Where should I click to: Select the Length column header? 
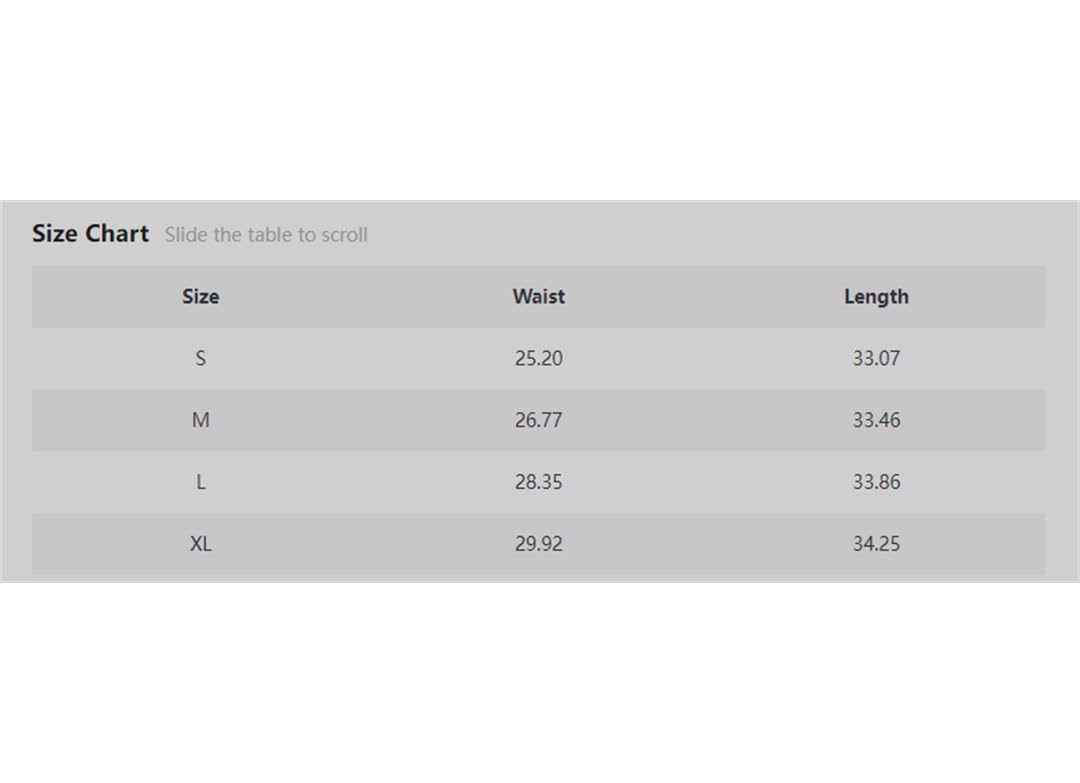pos(876,297)
